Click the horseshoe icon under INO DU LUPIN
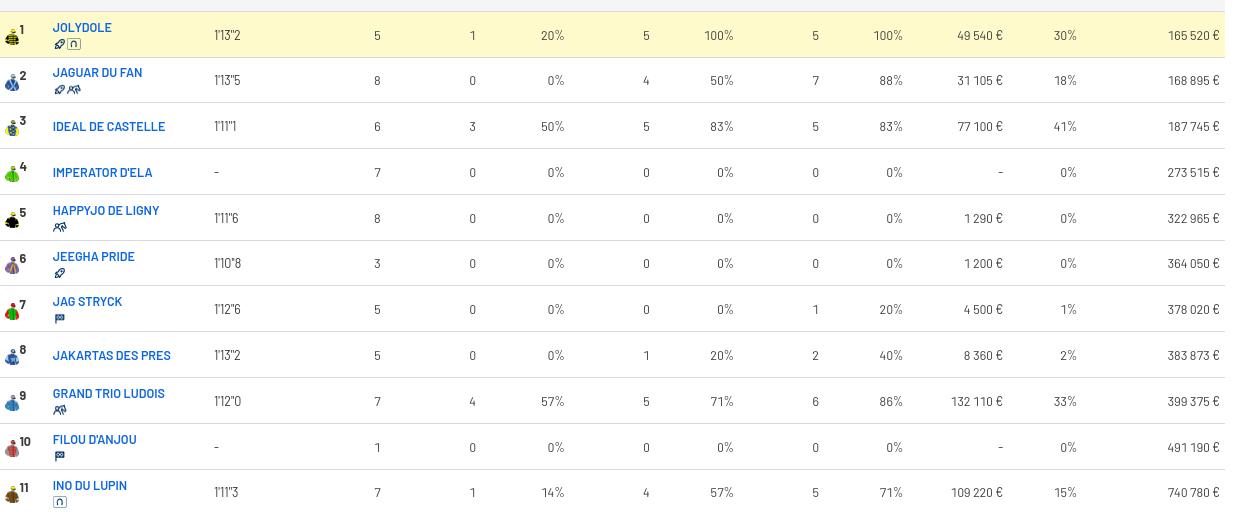The height and width of the screenshot is (512, 1236). (60, 502)
